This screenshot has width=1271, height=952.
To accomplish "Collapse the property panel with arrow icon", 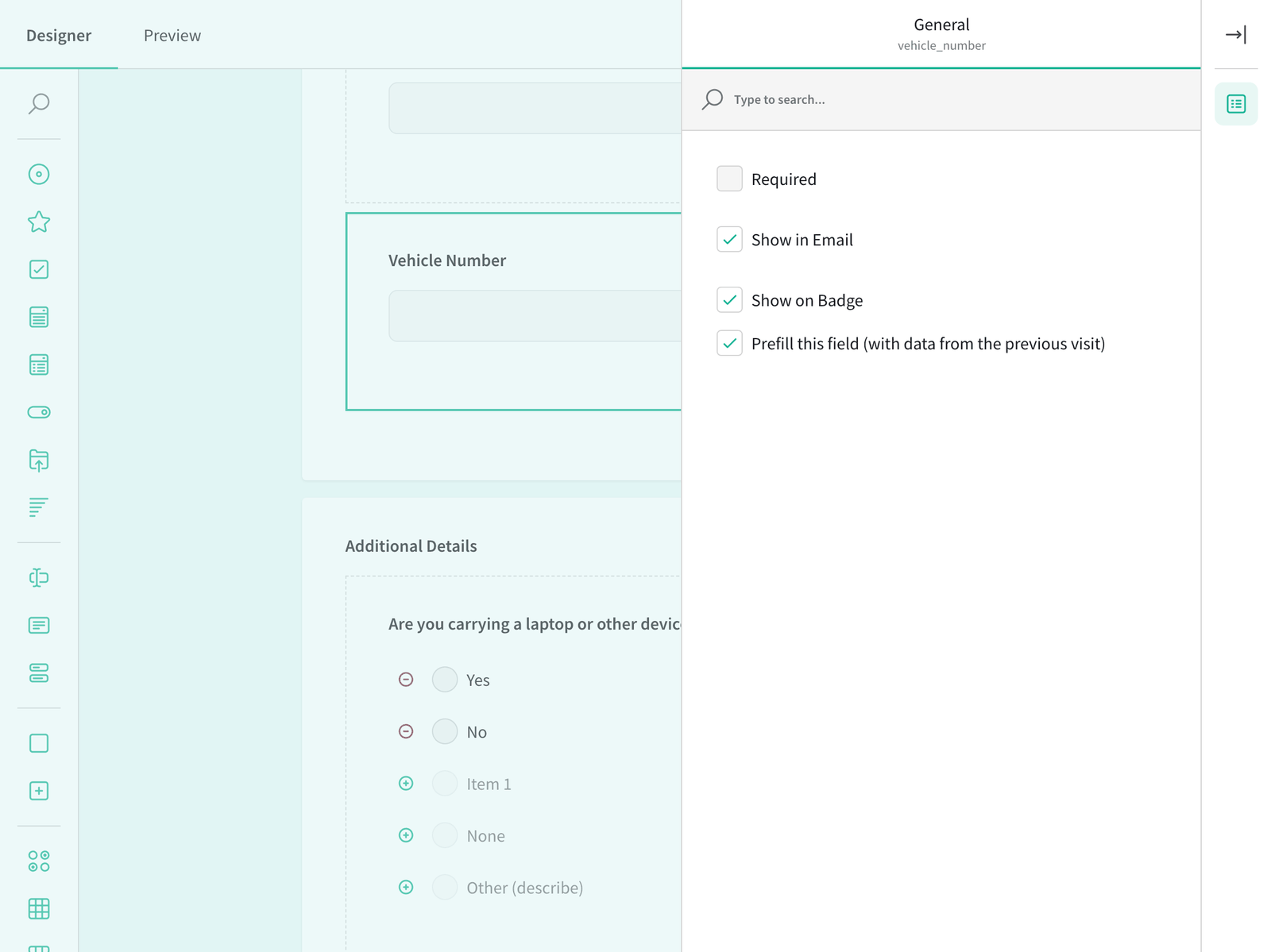I will point(1236,35).
